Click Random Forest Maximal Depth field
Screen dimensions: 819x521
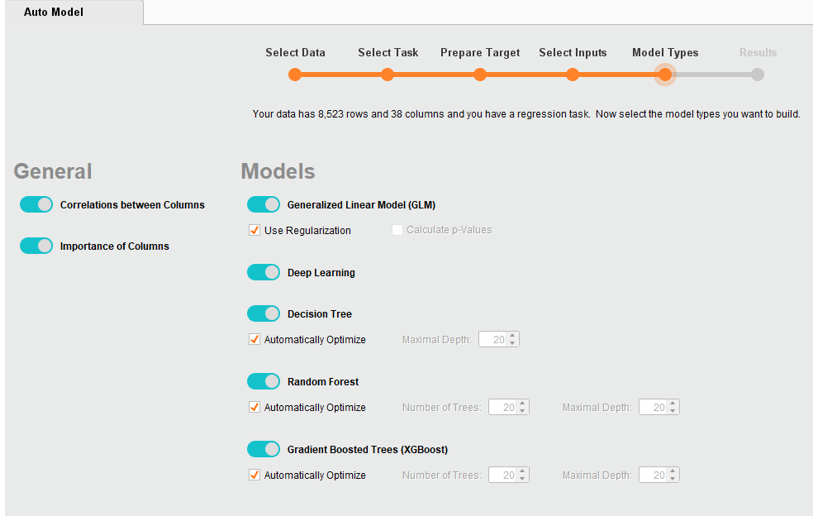[x=653, y=407]
